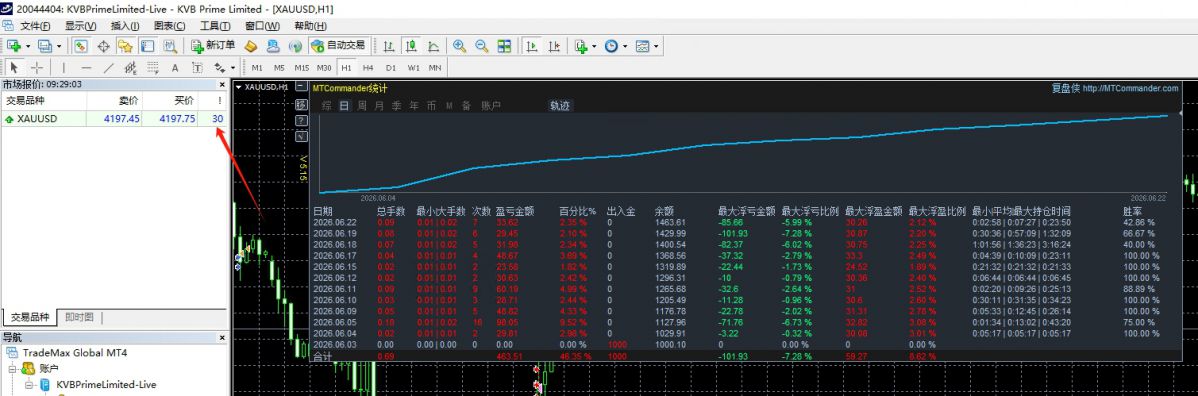This screenshot has width=1198, height=396.
Task: Switch to MN timeframe
Action: pos(435,68)
